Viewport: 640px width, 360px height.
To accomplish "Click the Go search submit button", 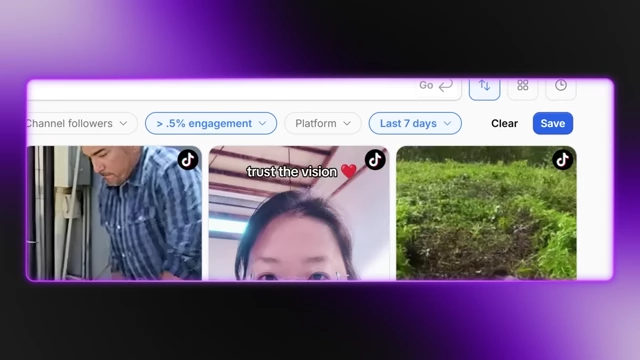I will coord(436,86).
